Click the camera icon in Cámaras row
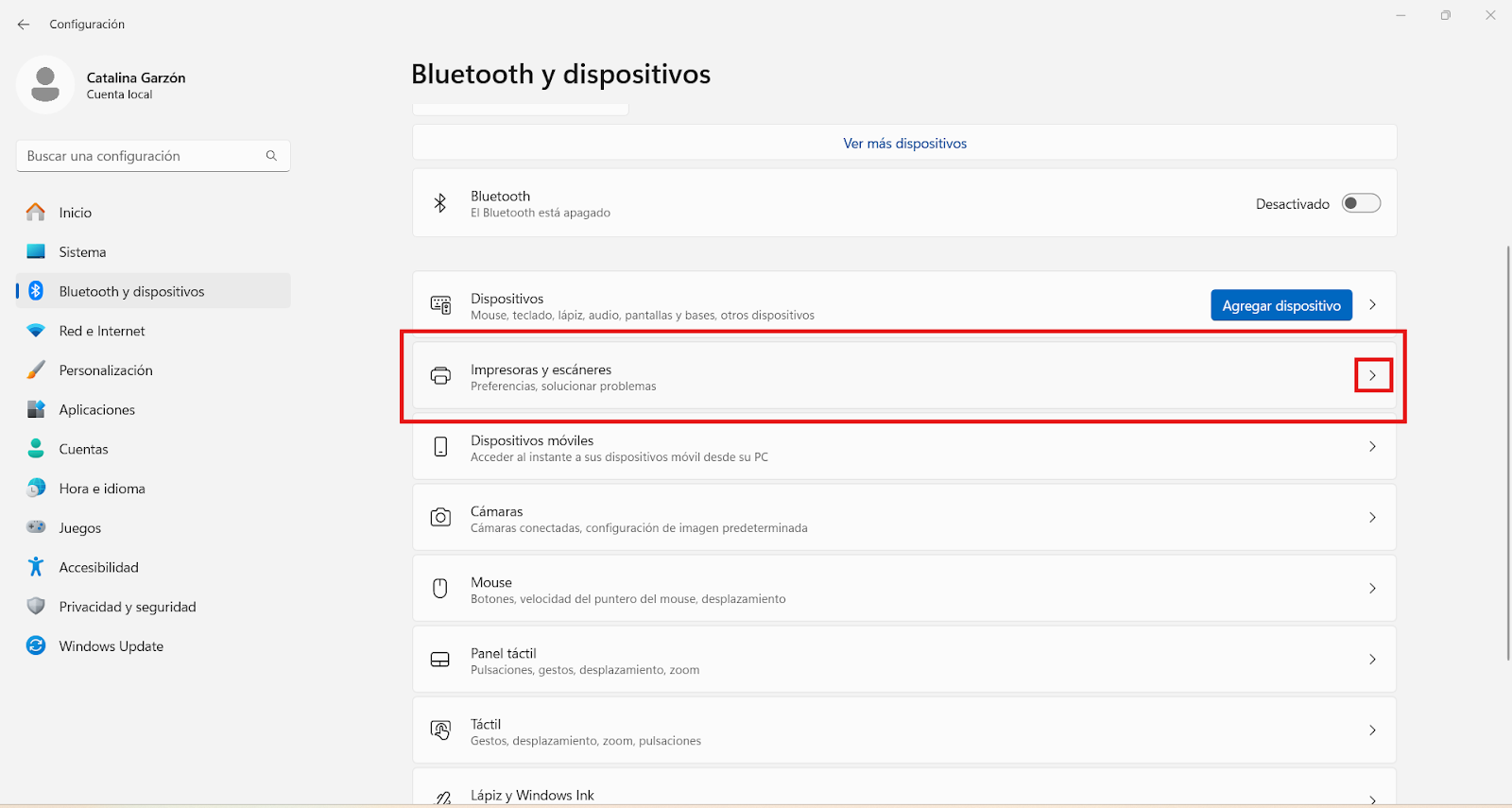Viewport: 1512px width, 808px height. pyautogui.click(x=440, y=518)
